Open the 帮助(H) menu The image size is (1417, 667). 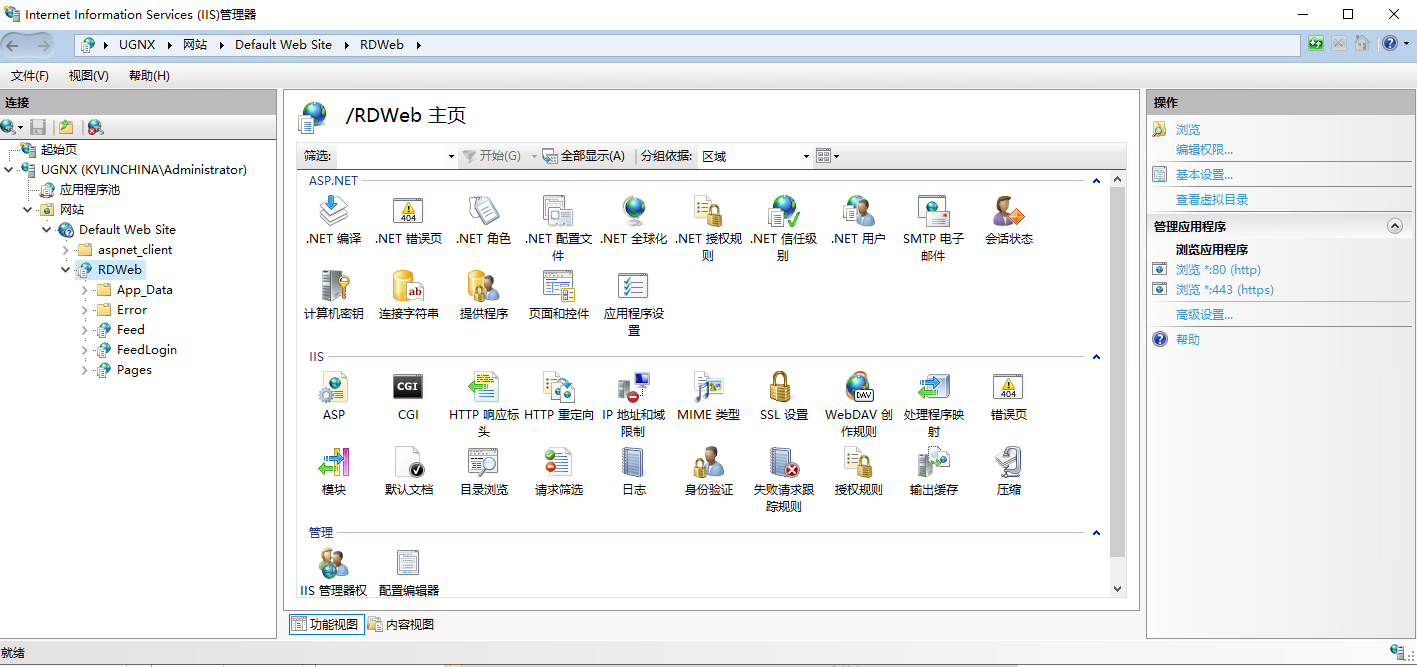(149, 76)
